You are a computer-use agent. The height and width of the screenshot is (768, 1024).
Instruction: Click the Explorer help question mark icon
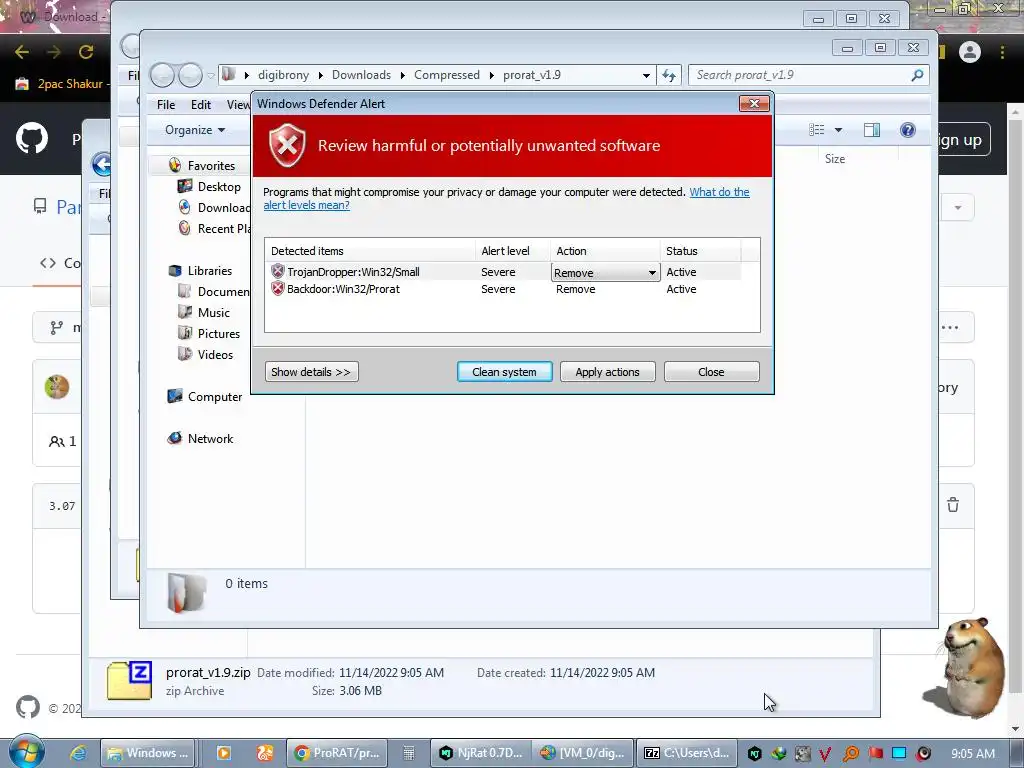pos(908,130)
